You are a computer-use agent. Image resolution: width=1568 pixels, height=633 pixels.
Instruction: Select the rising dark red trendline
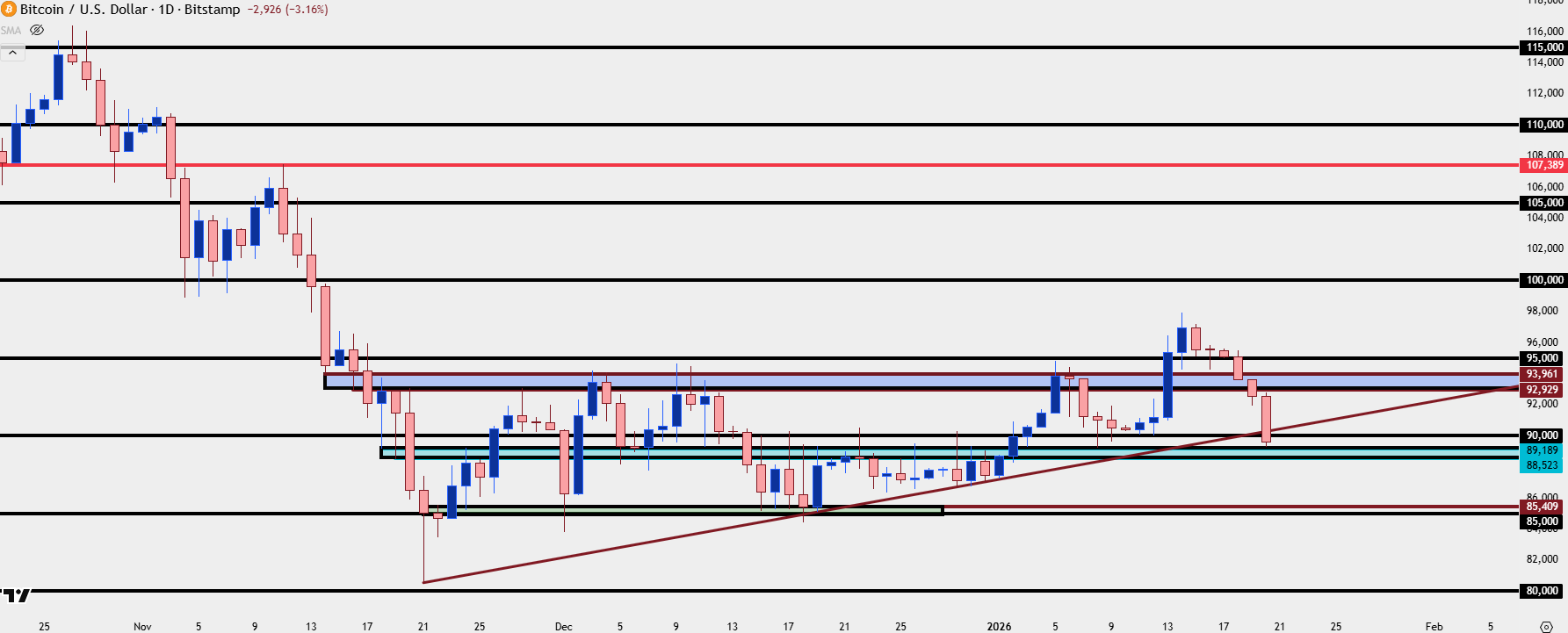tap(972, 484)
